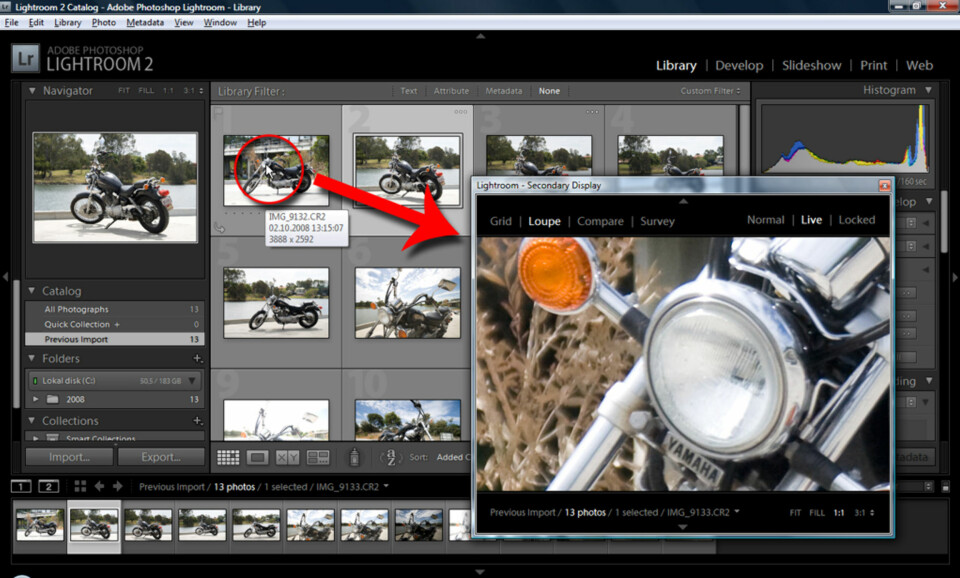
Task: Click the Navigator preview image
Action: tap(115, 187)
